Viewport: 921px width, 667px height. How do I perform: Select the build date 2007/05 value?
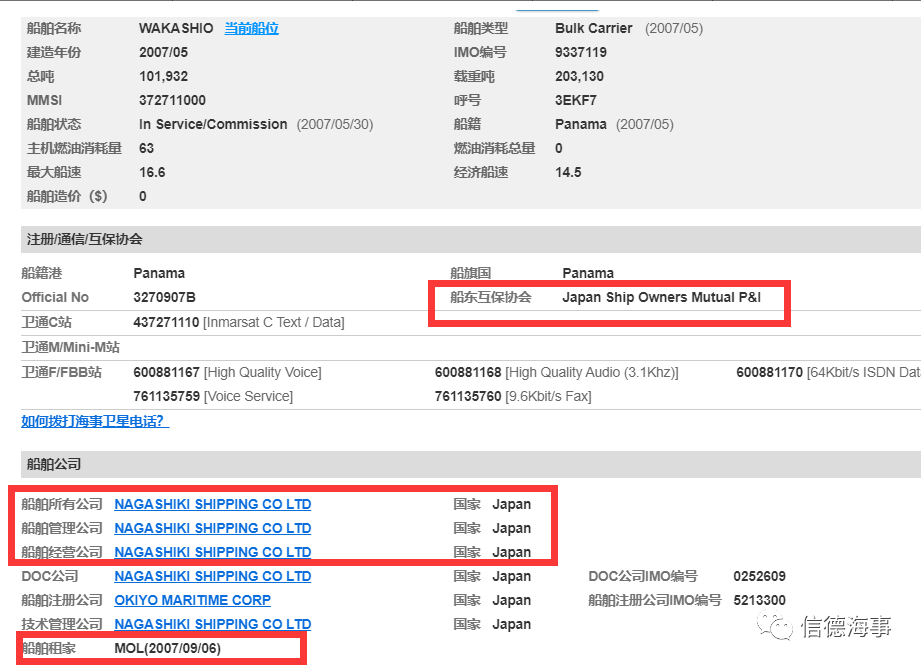coord(163,52)
